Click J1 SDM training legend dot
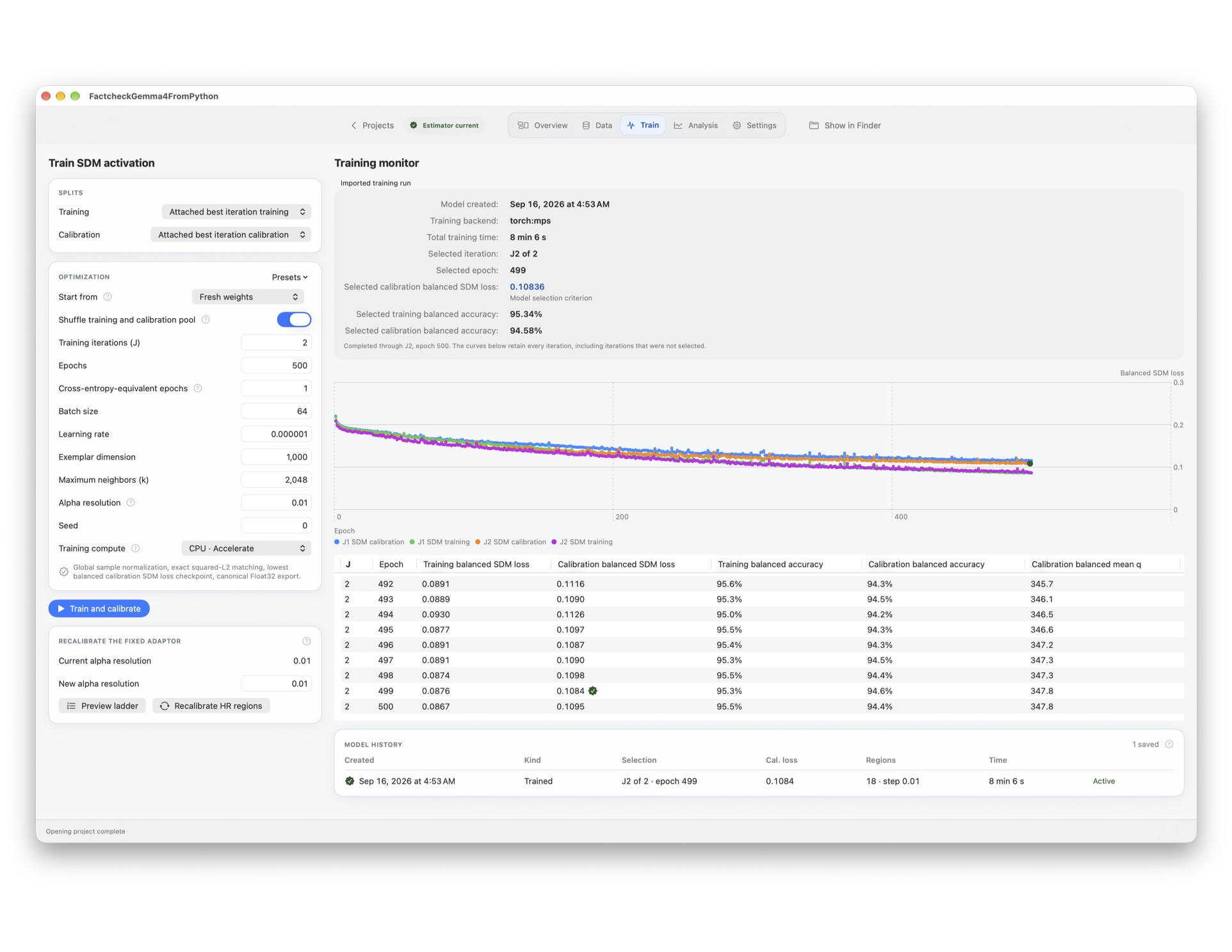The height and width of the screenshot is (952, 1232). (x=412, y=542)
